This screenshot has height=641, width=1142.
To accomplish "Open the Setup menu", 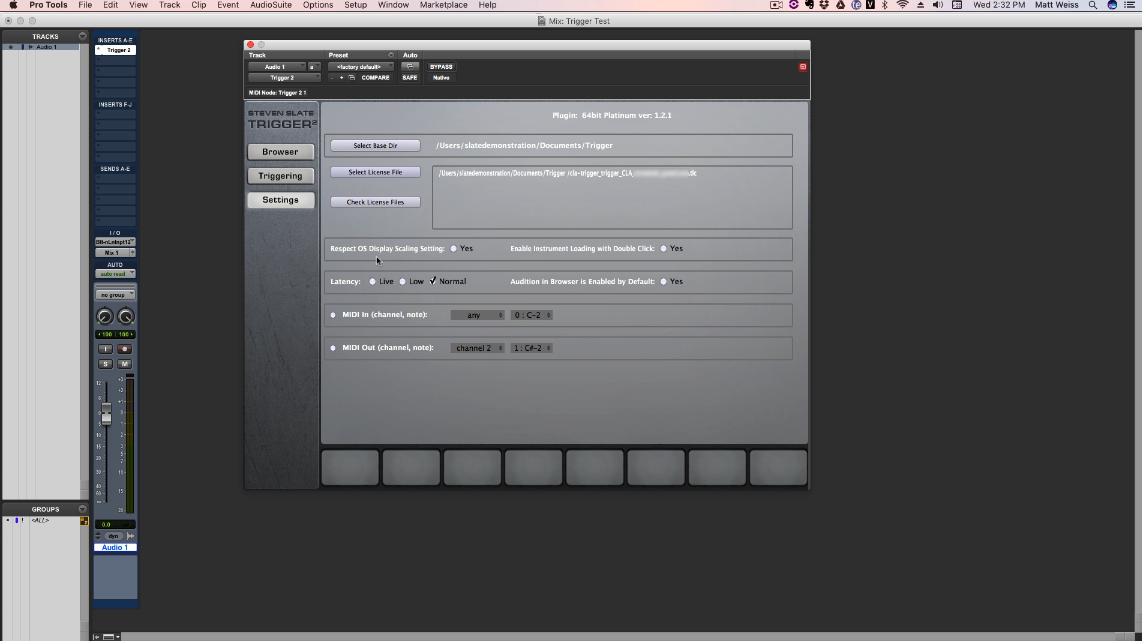I will (355, 5).
